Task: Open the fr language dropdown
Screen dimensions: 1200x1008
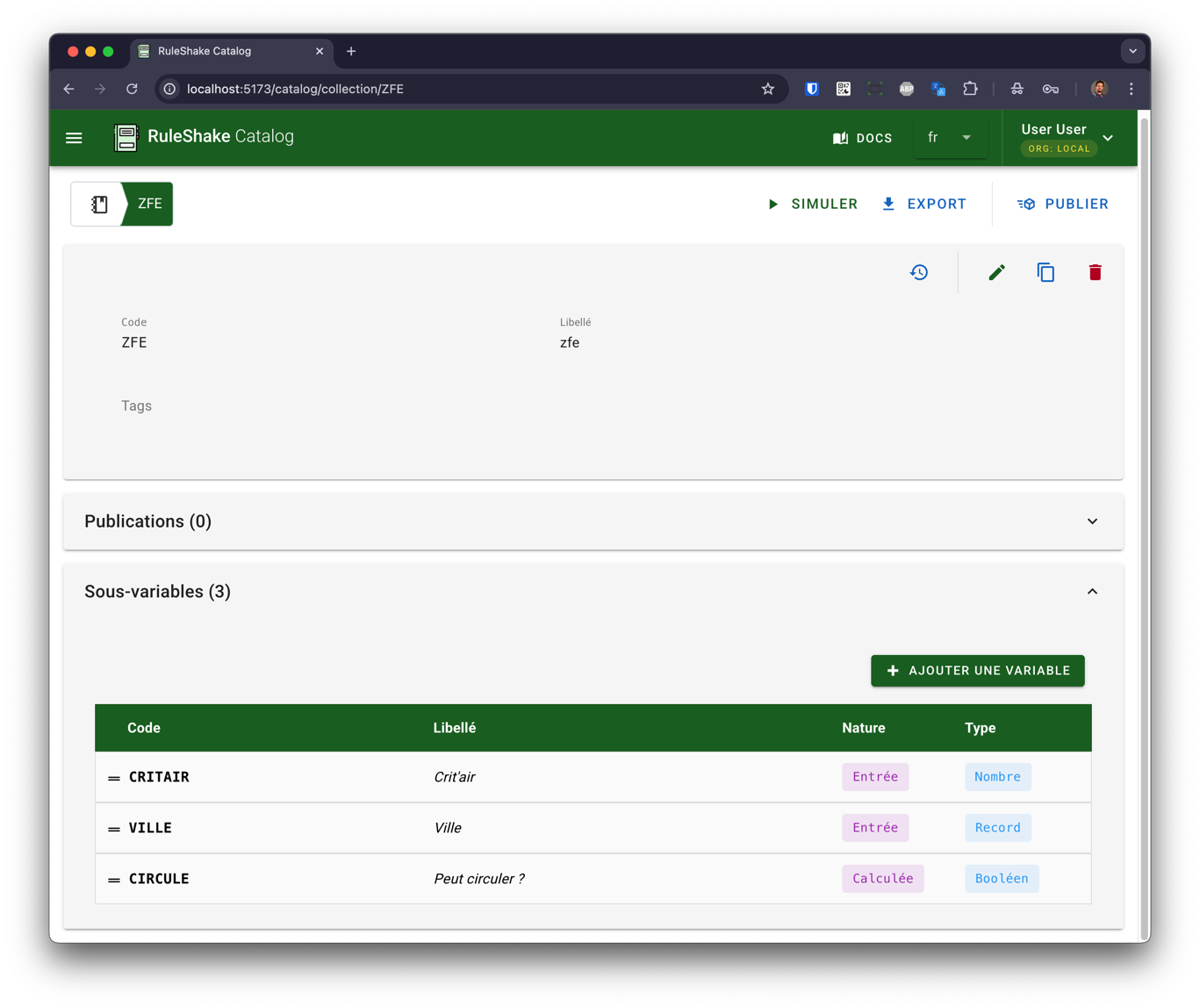Action: pos(950,138)
